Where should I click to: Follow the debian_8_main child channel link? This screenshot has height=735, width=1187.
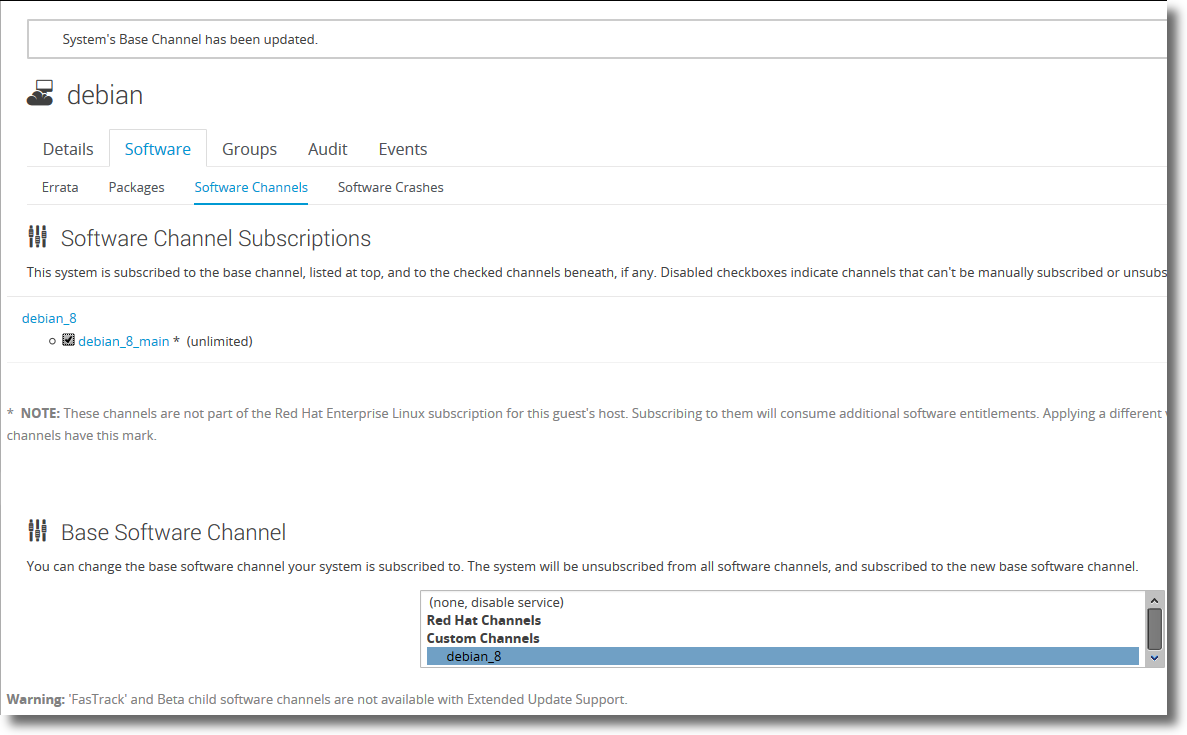click(123, 341)
